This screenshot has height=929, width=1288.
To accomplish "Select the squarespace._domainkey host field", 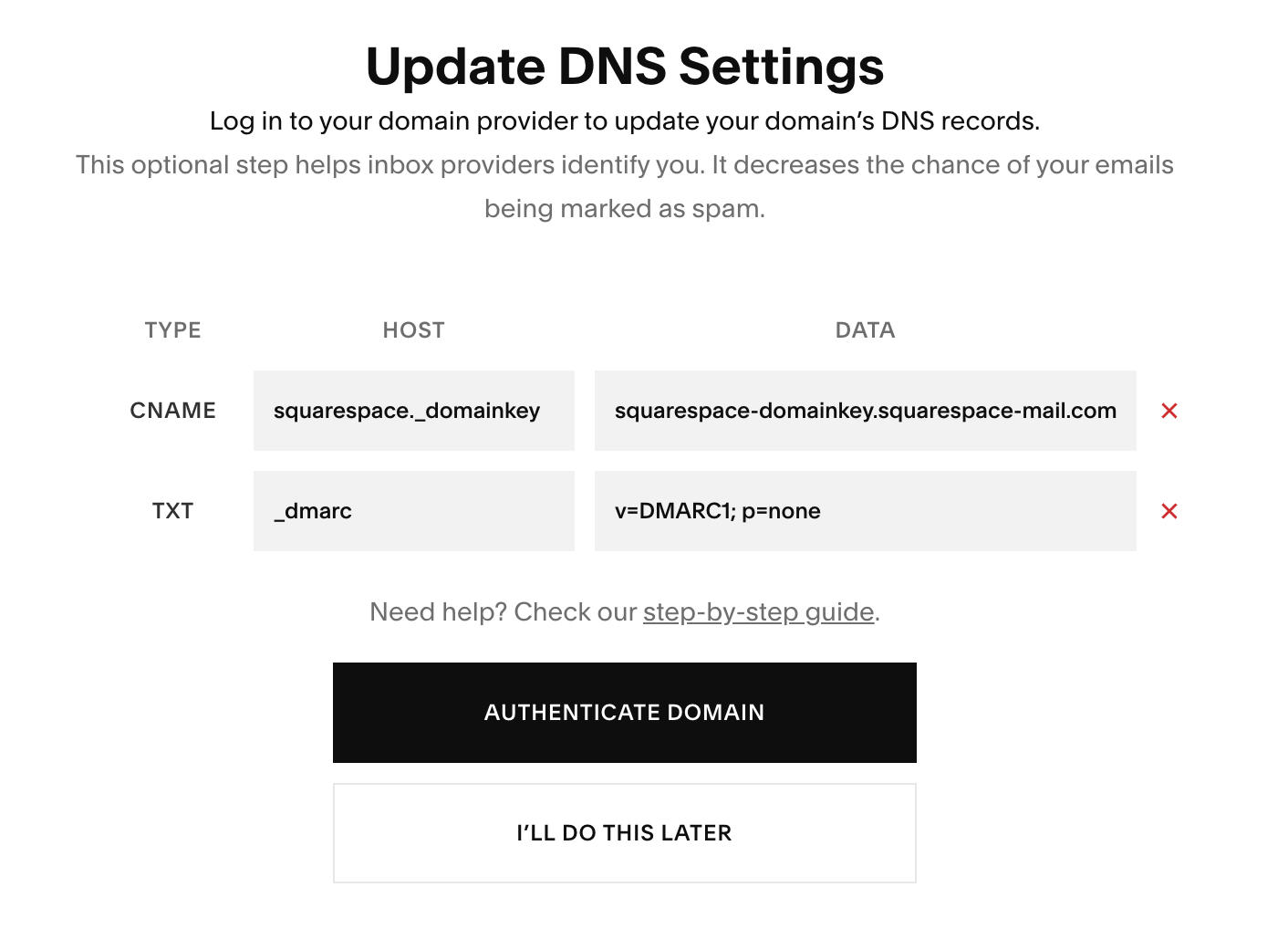I will coord(413,411).
